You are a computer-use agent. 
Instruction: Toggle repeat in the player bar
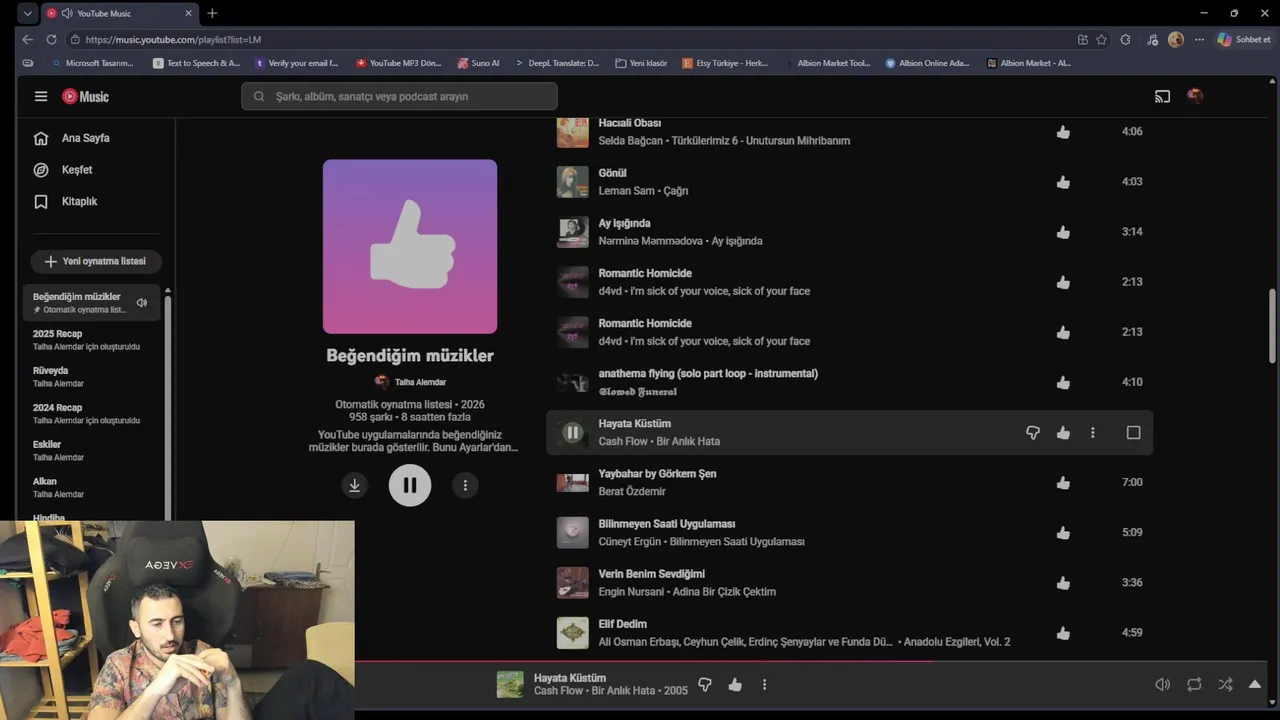(1194, 684)
